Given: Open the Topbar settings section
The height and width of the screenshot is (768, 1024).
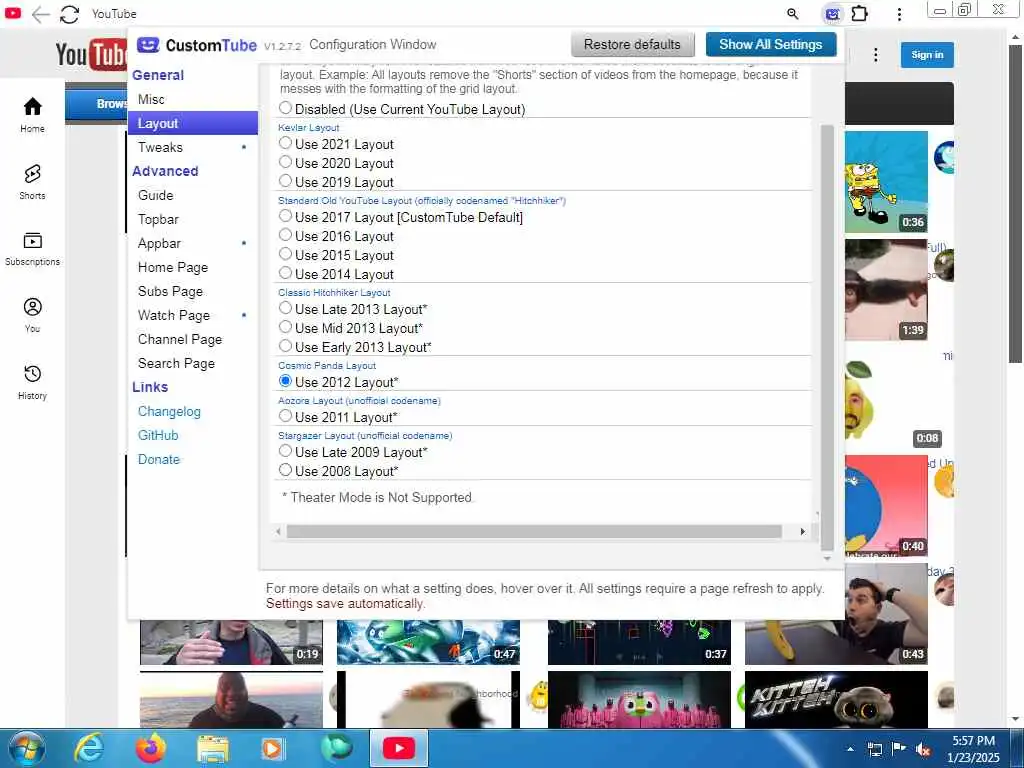Looking at the screenshot, I should (193, 219).
